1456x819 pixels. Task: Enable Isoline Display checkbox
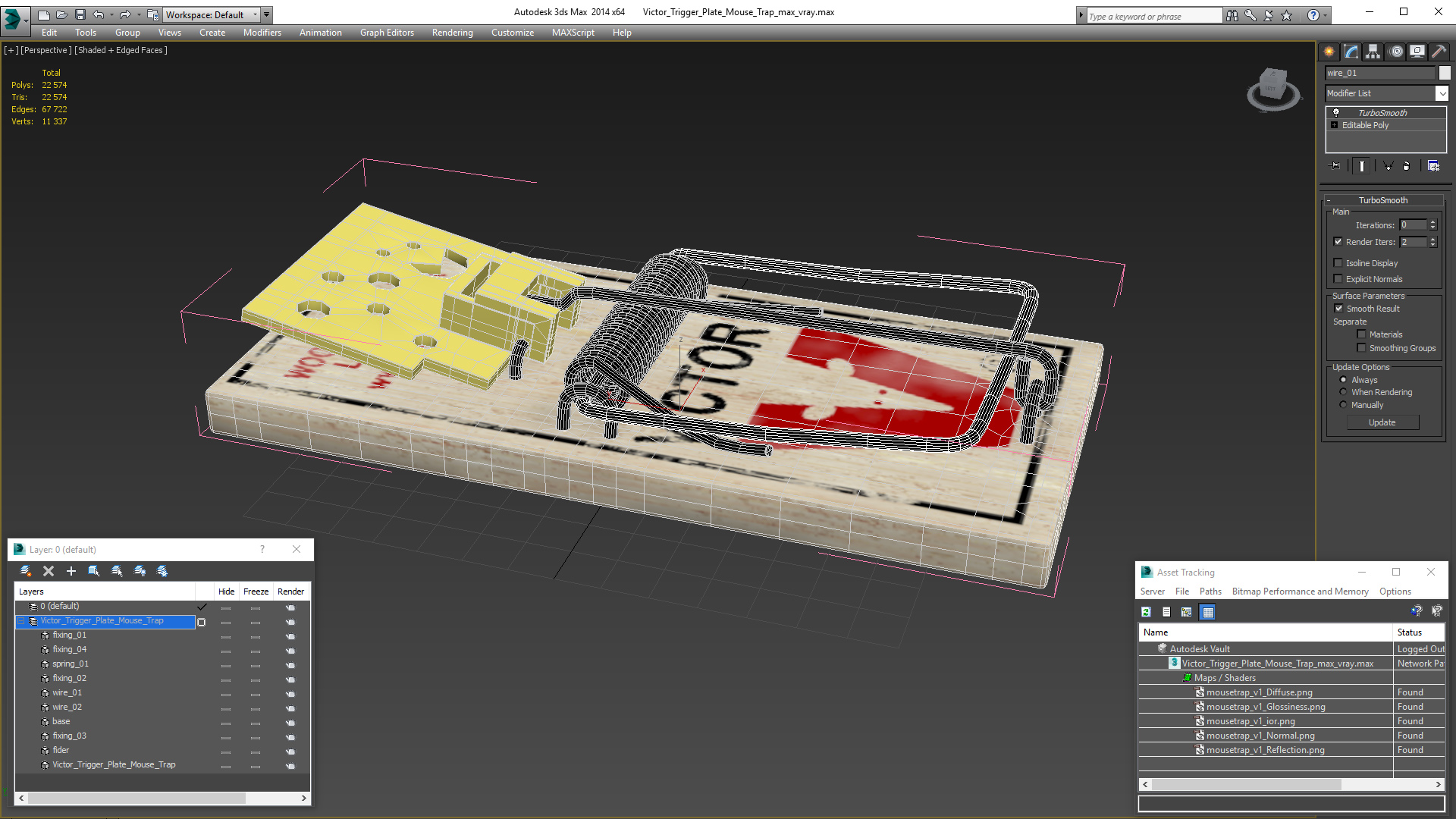coord(1338,263)
